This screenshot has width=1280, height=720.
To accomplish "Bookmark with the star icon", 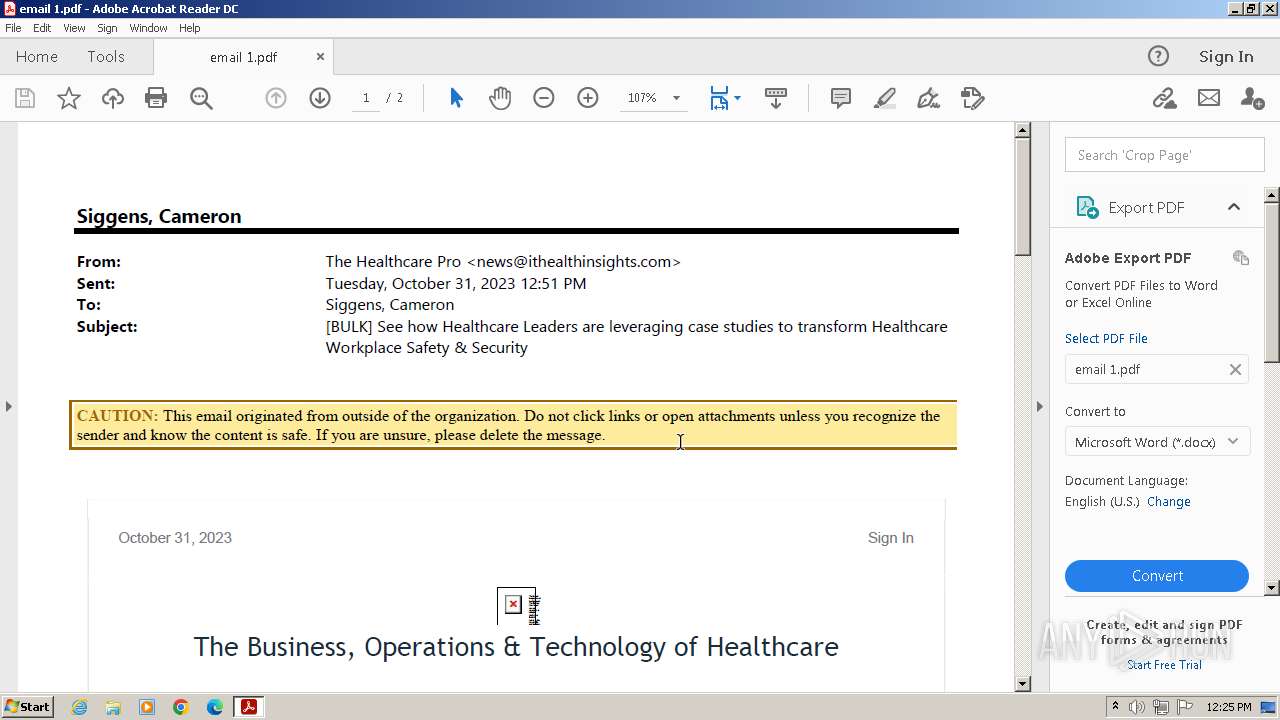I will point(68,98).
